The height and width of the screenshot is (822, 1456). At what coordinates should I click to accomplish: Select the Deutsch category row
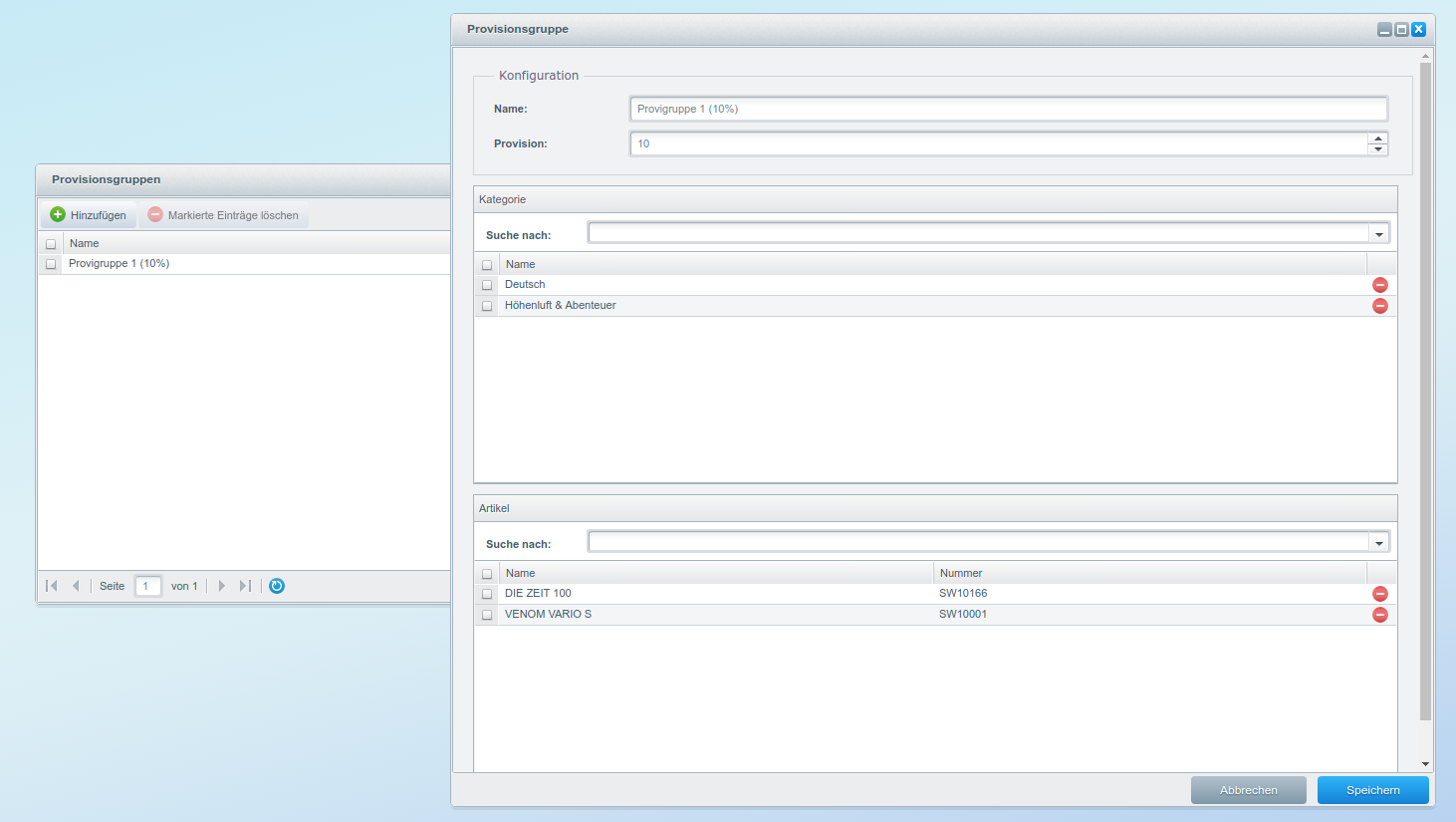[x=935, y=285]
